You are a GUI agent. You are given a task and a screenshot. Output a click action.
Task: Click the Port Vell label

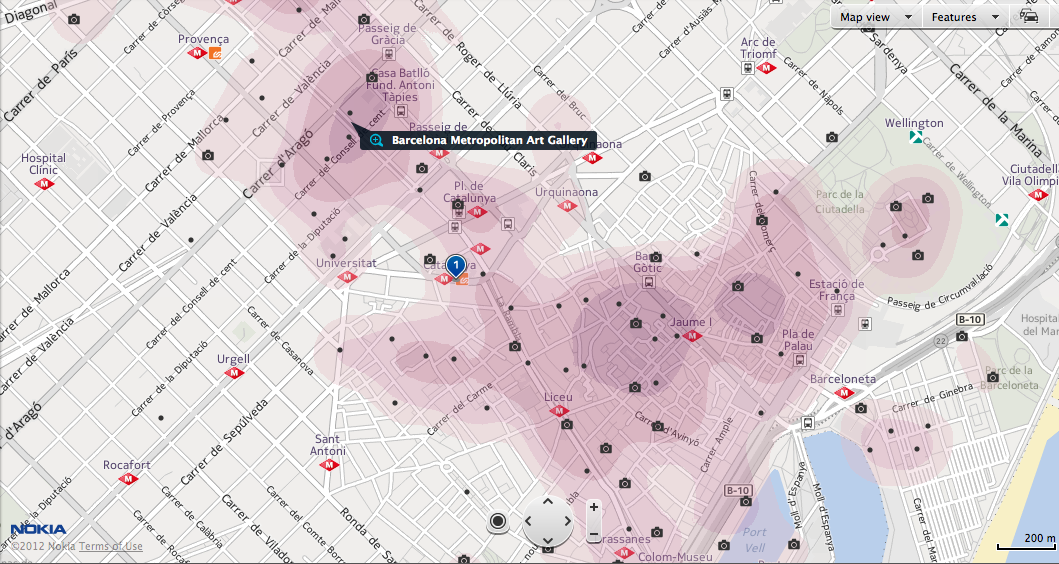coord(754,540)
